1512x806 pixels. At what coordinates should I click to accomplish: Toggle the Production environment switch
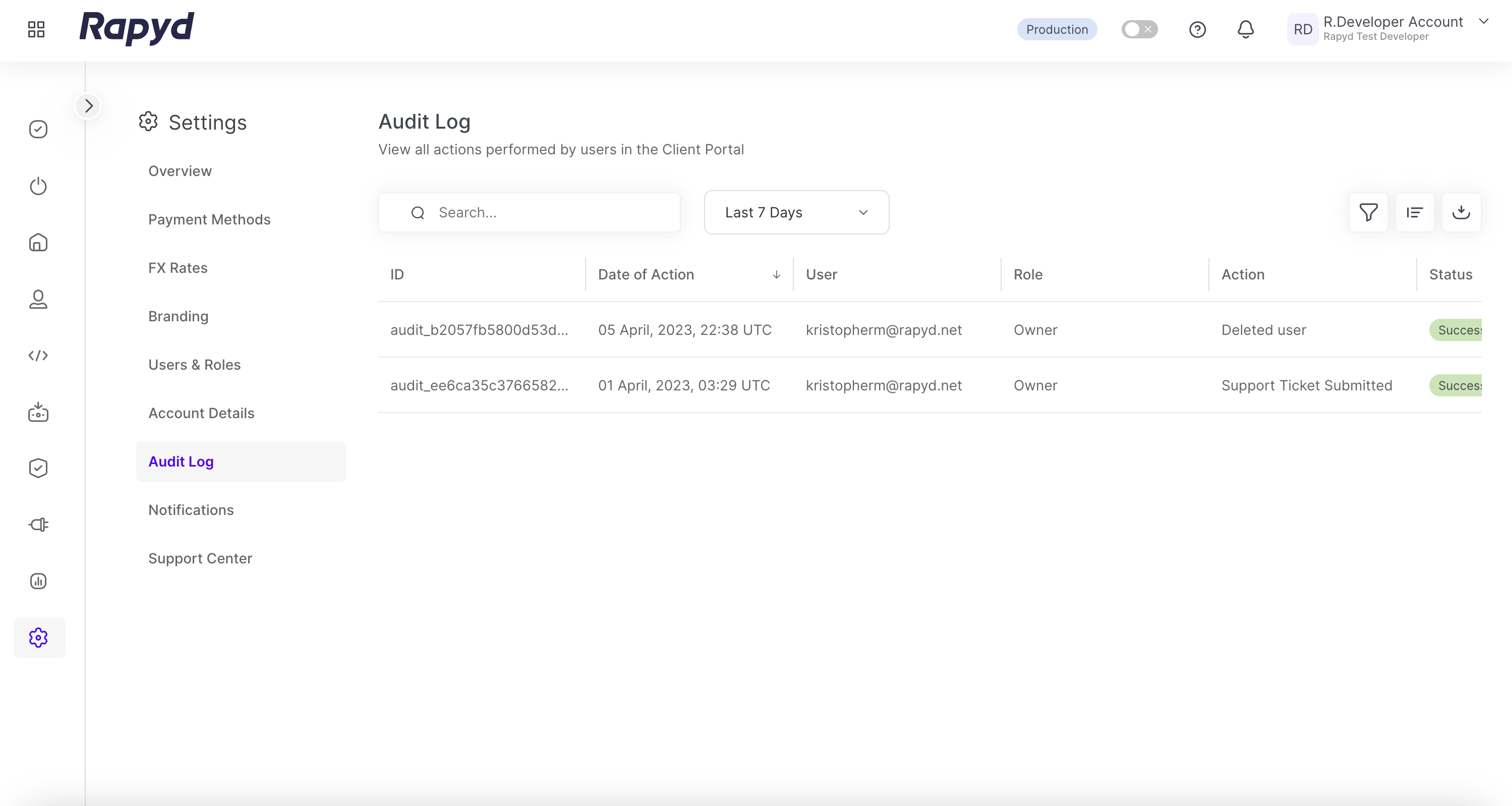pyautogui.click(x=1139, y=29)
